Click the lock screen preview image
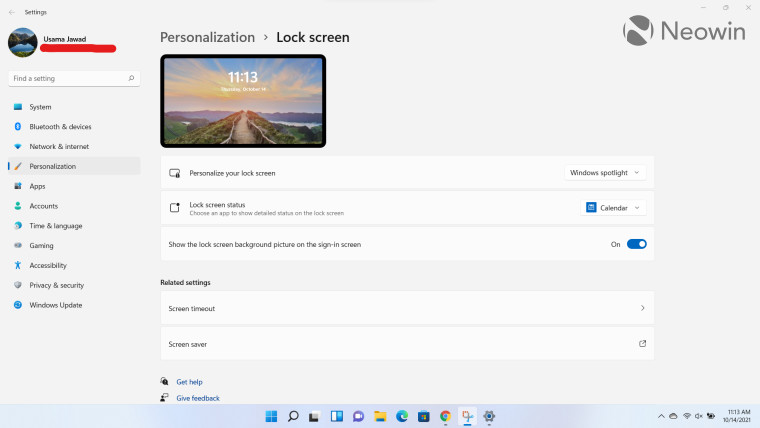Viewport: 760px width, 428px height. (x=243, y=101)
